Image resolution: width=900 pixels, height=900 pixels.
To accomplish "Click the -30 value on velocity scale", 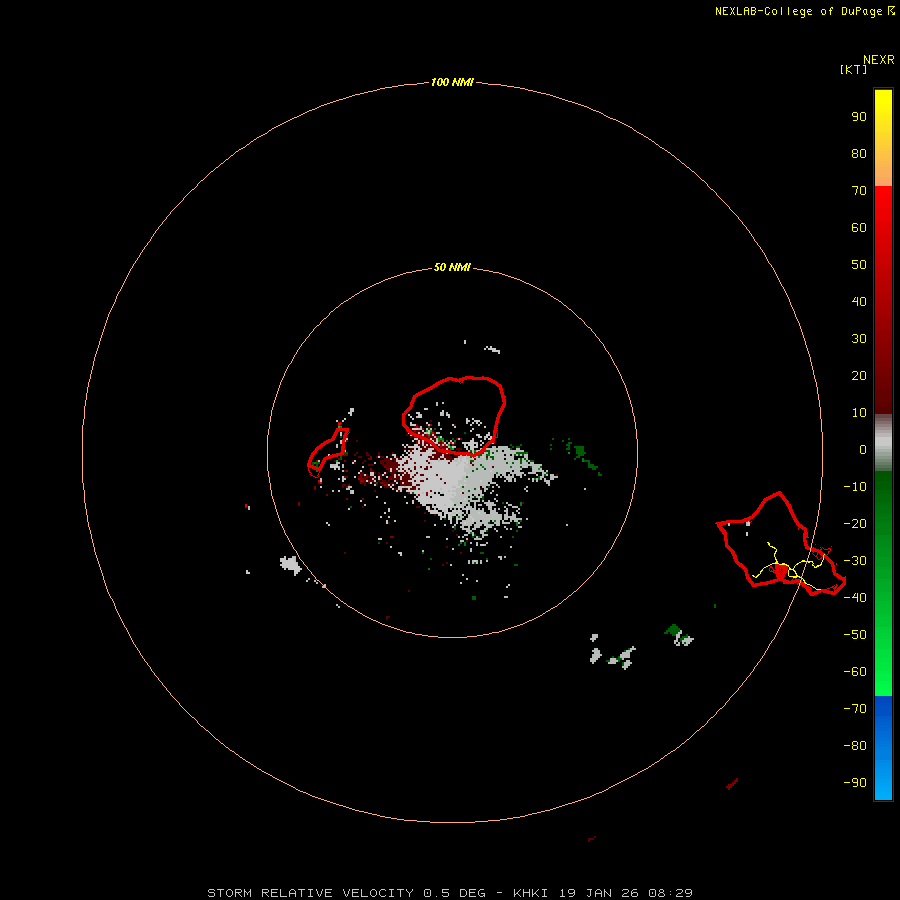I will tap(855, 561).
